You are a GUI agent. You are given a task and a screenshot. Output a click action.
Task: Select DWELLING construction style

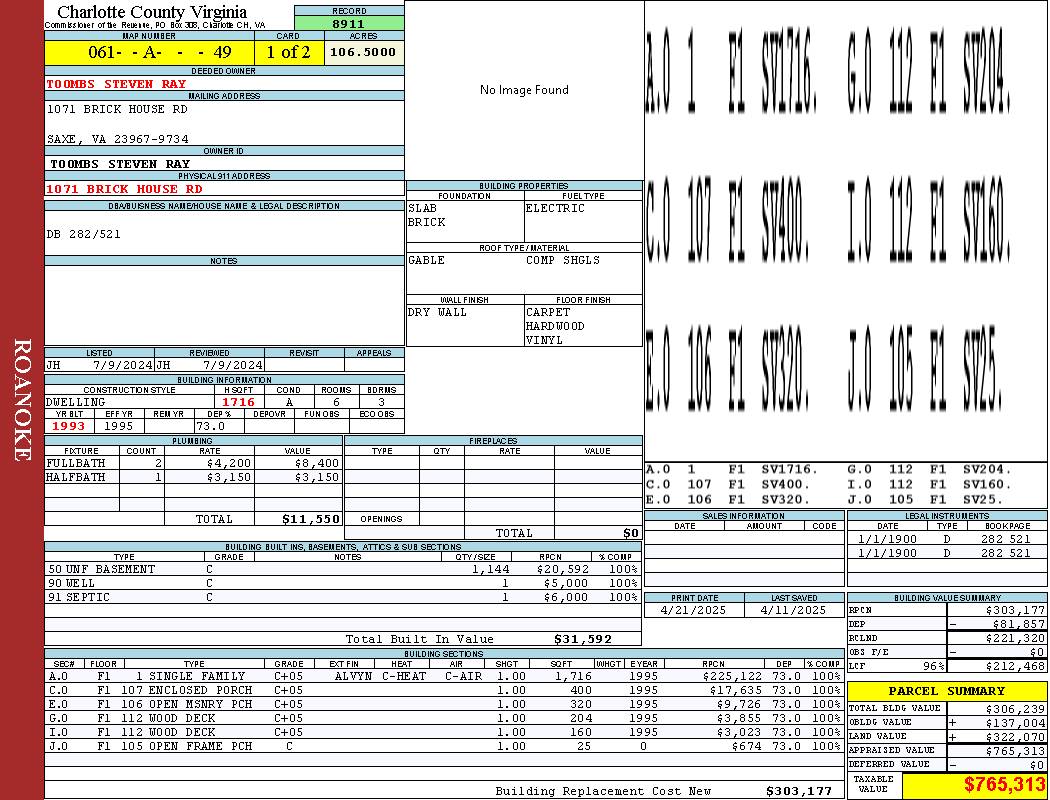[x=76, y=402]
